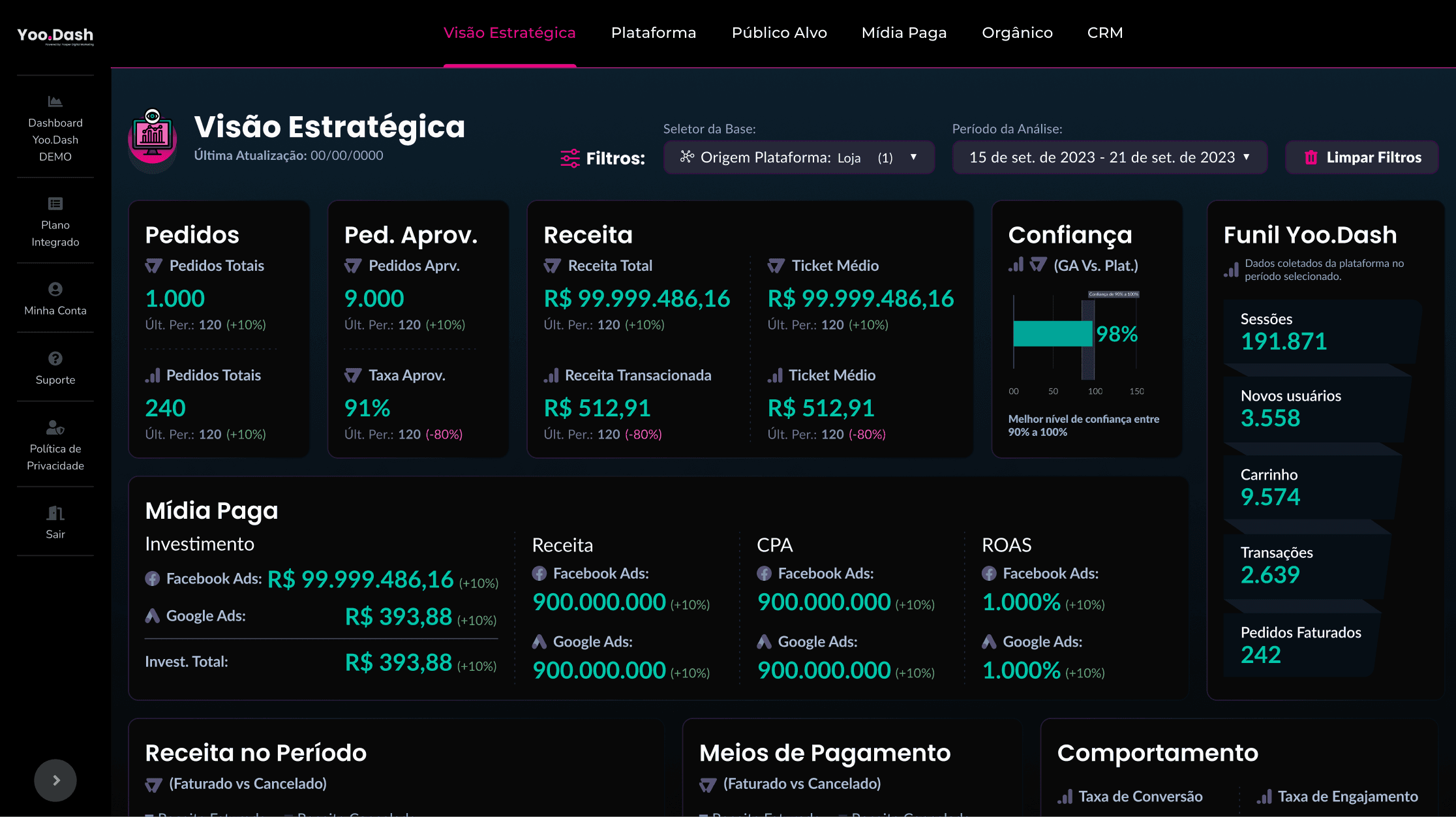
Task: Click the Última Atualização date text
Action: 288,155
